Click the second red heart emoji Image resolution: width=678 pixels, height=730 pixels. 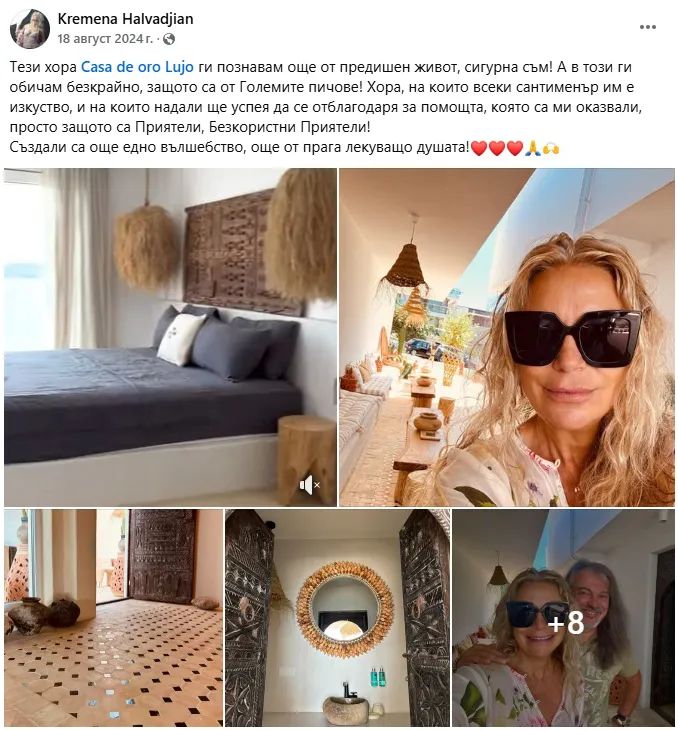pos(497,149)
